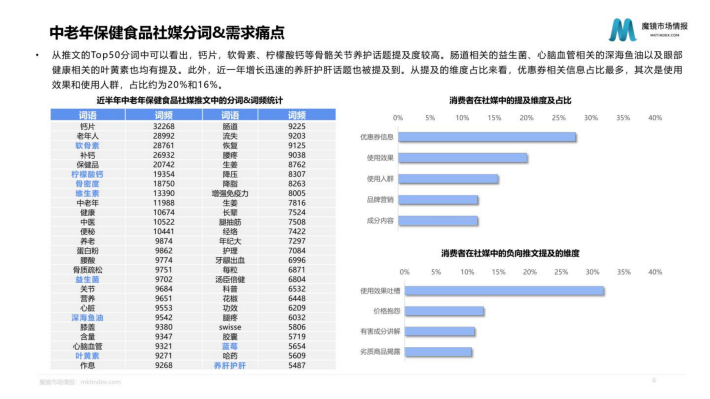
Task: Click the 劣质商品揭露 bar
Action: tap(438, 351)
